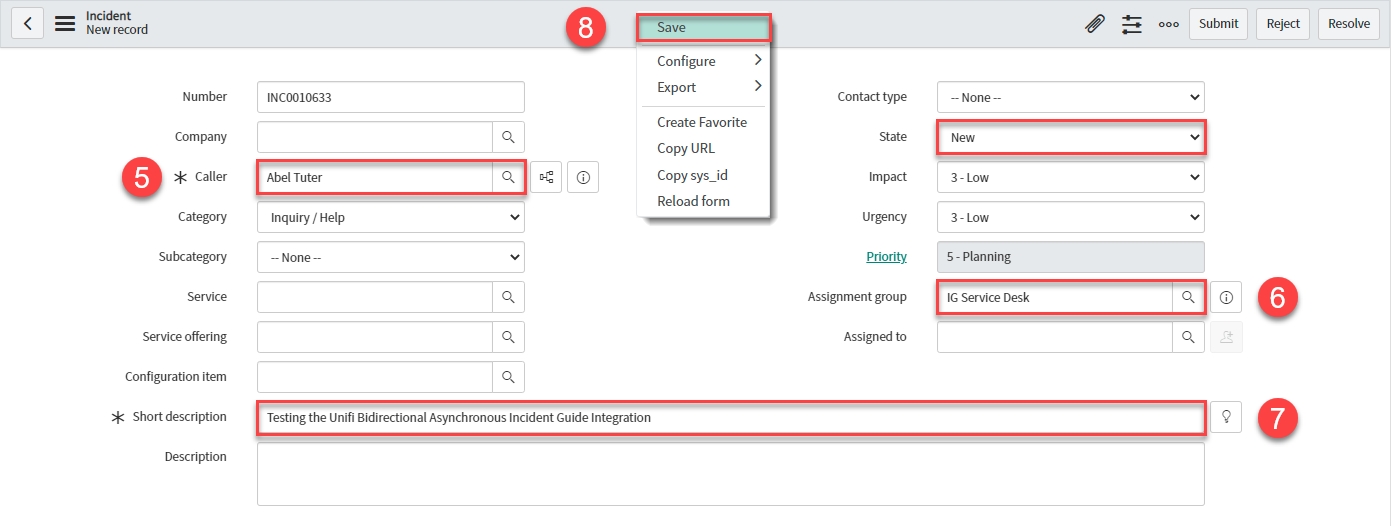Click the back arrow button
Screen dimensions: 1391x526
[27, 23]
